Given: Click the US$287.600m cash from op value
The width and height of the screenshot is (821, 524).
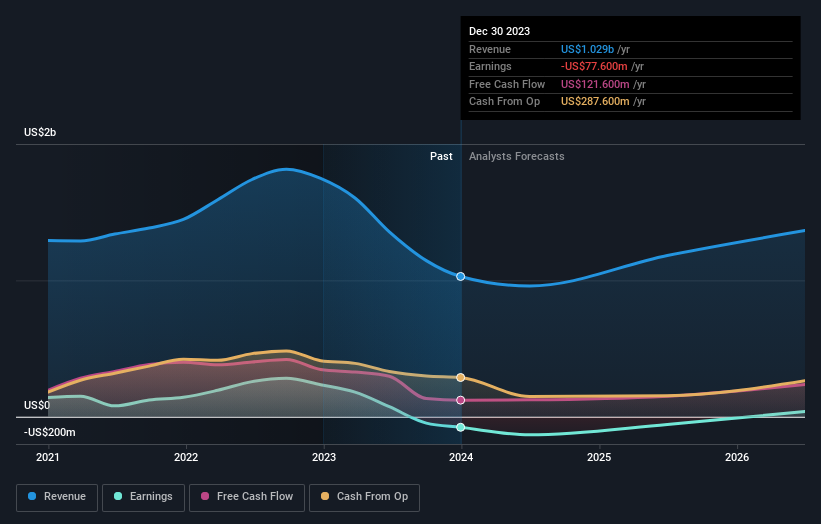Looking at the screenshot, I should click(x=595, y=102).
